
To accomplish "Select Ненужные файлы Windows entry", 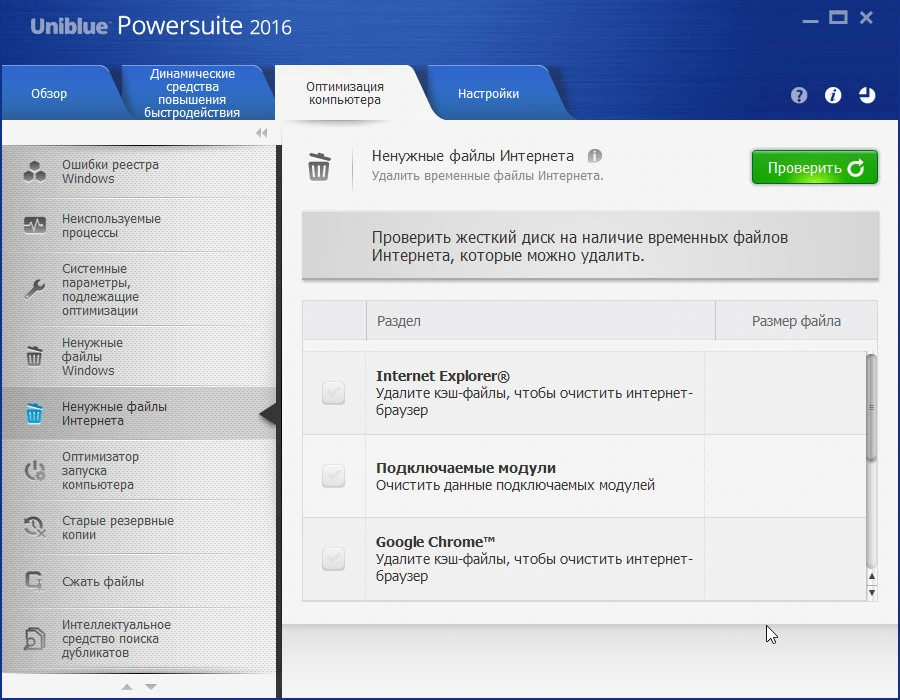I will coord(139,356).
